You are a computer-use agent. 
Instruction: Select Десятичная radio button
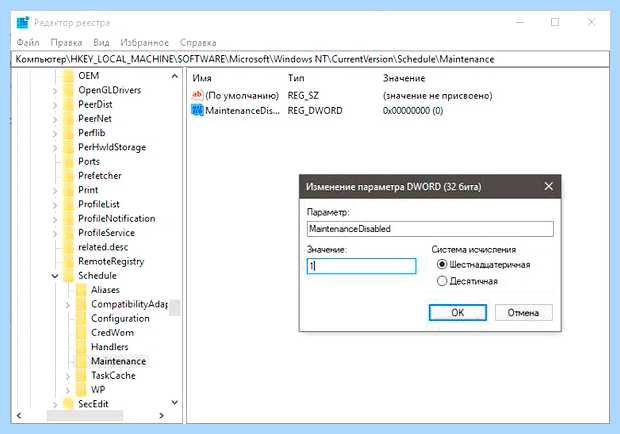(x=442, y=281)
